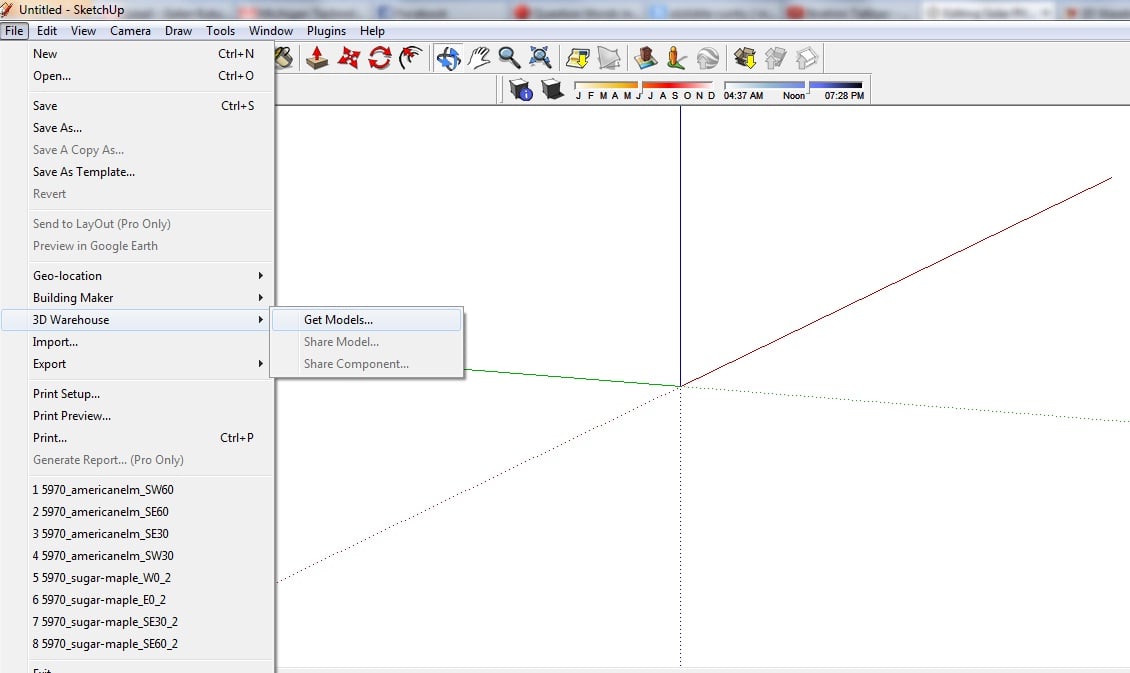Select the Push/Pull tool
Image resolution: width=1130 pixels, height=673 pixels.
click(317, 58)
